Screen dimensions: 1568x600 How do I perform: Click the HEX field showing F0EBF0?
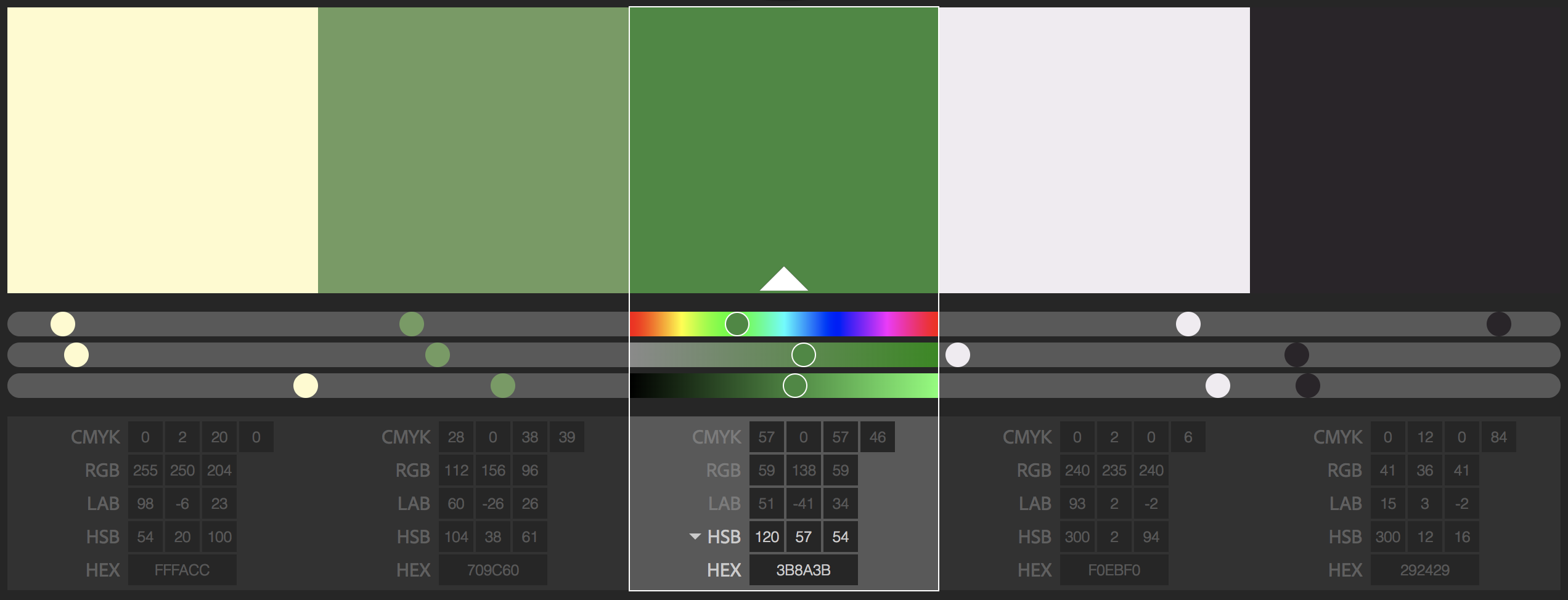click(x=1114, y=570)
